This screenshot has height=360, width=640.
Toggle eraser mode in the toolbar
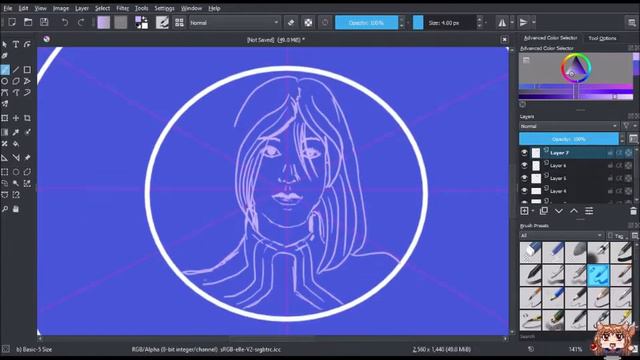click(291, 22)
